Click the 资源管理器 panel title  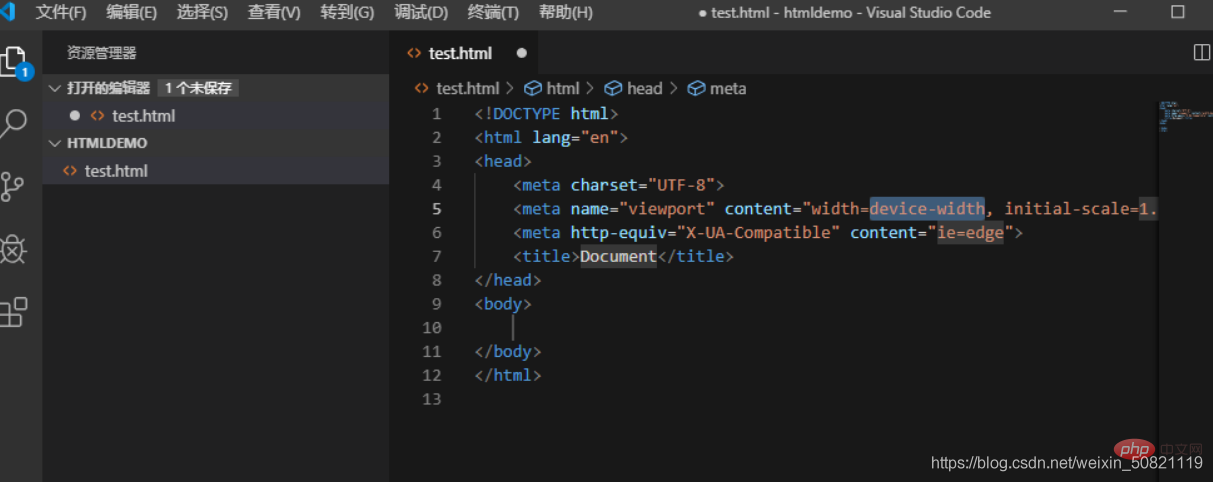coord(101,53)
